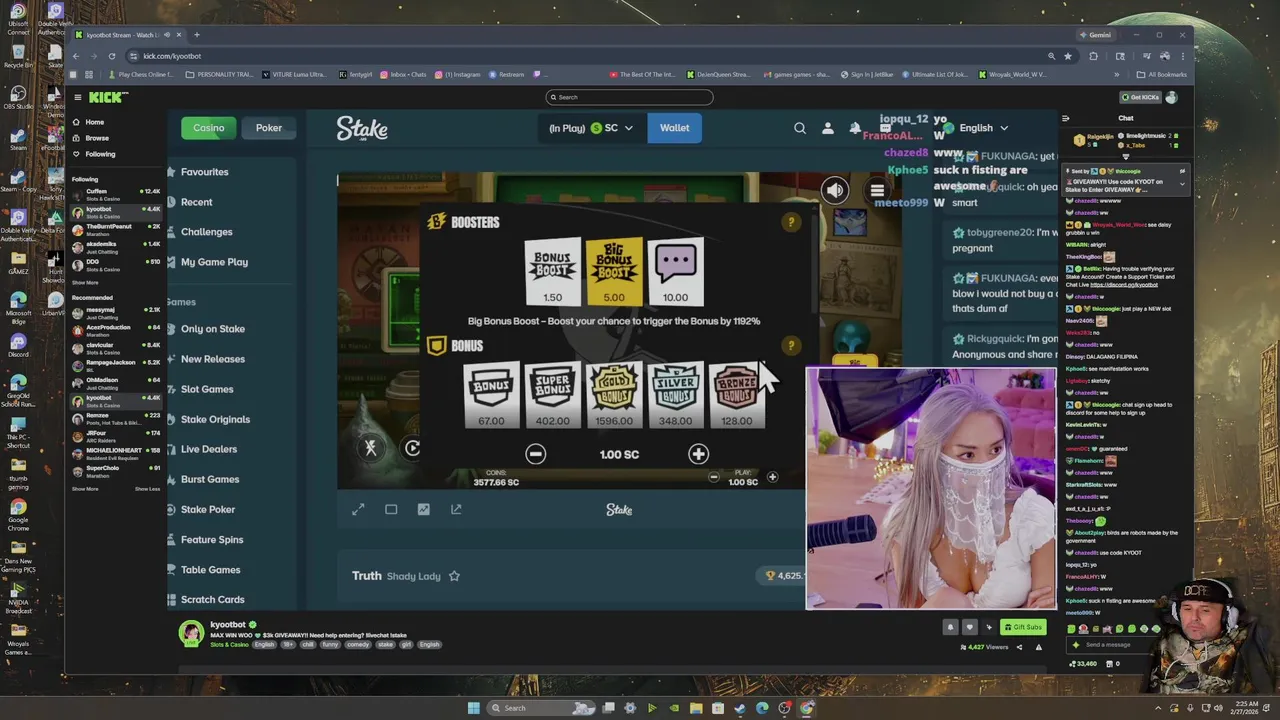Buy the Gold Bonus for 1596.00
This screenshot has height=720, width=1280.
coord(614,395)
